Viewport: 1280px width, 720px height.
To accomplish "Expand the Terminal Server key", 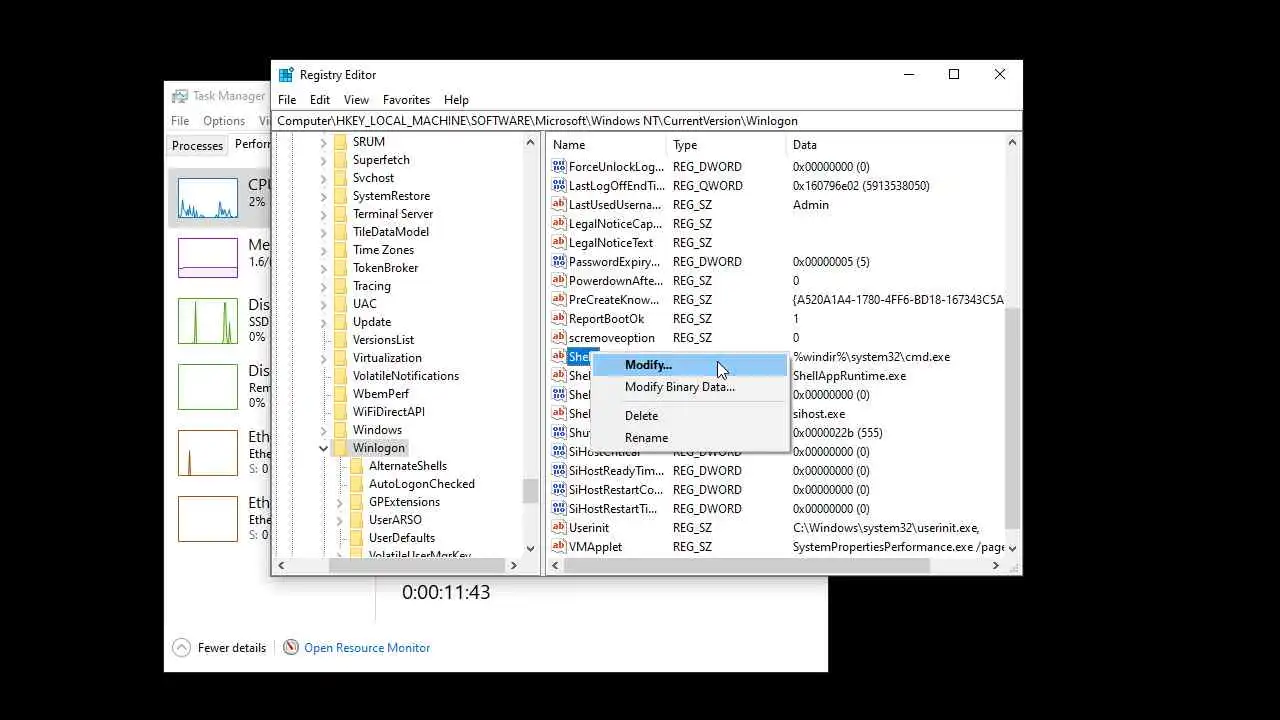I will tap(323, 214).
